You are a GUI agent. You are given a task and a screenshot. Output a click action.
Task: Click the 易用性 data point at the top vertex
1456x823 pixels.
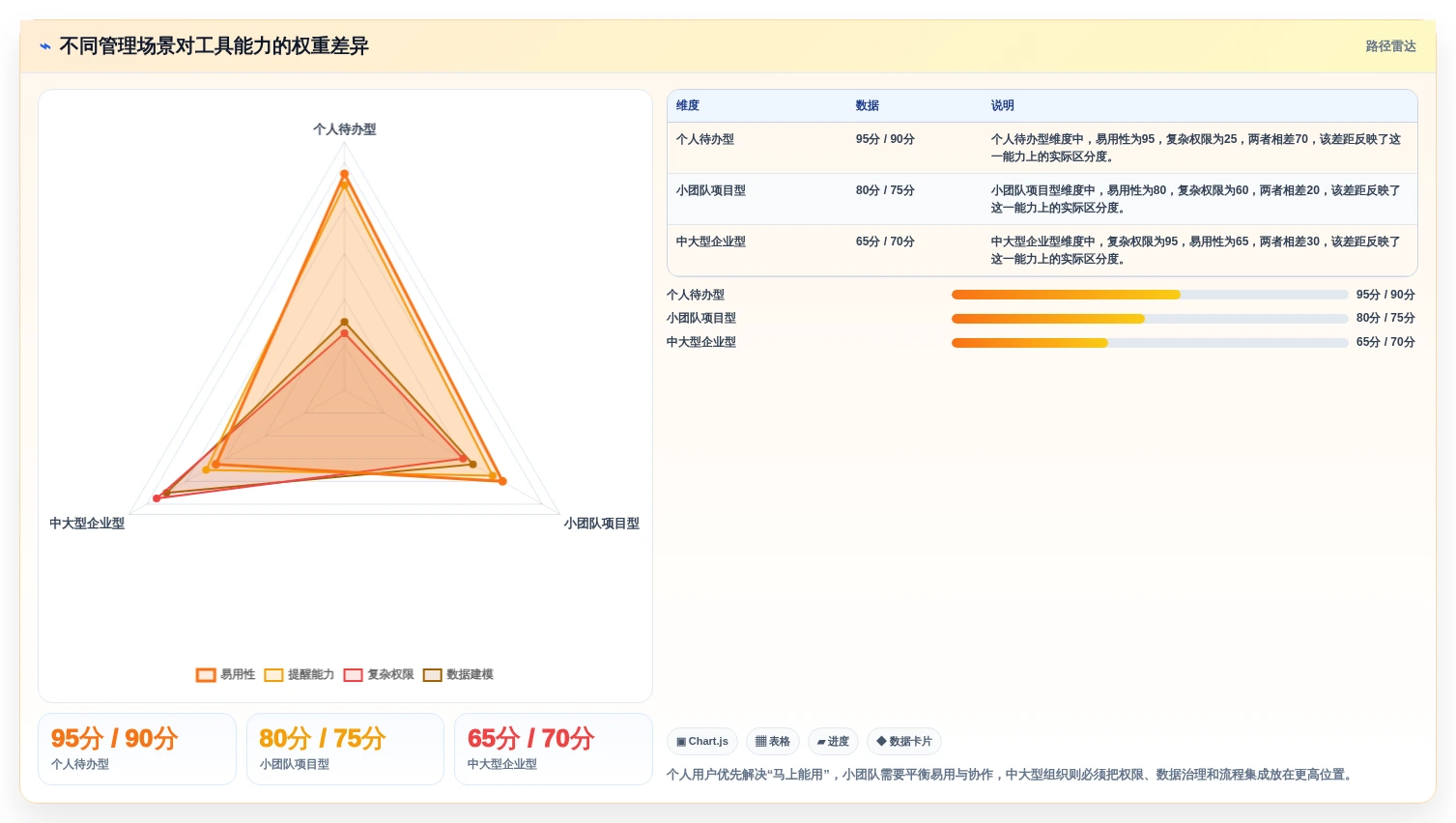[344, 174]
